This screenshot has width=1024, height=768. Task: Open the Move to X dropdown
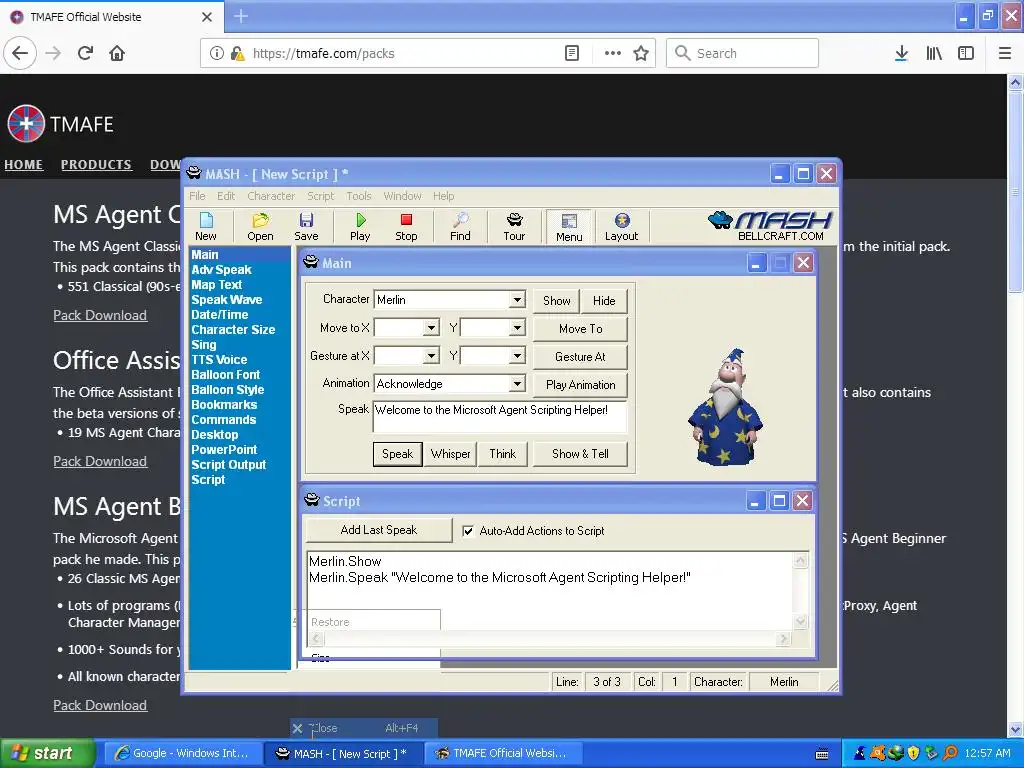[431, 328]
